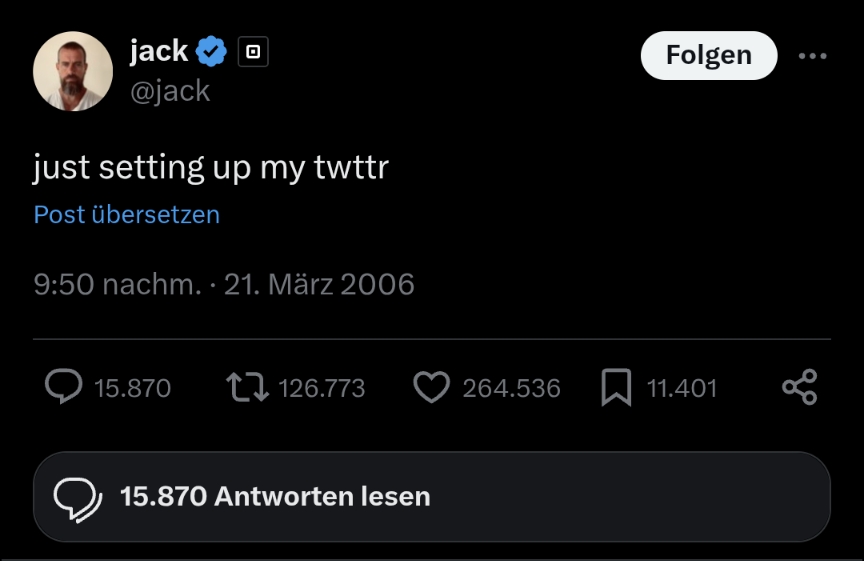Open the three-dot more options menu
Screen dimensions: 864x561
pos(812,56)
